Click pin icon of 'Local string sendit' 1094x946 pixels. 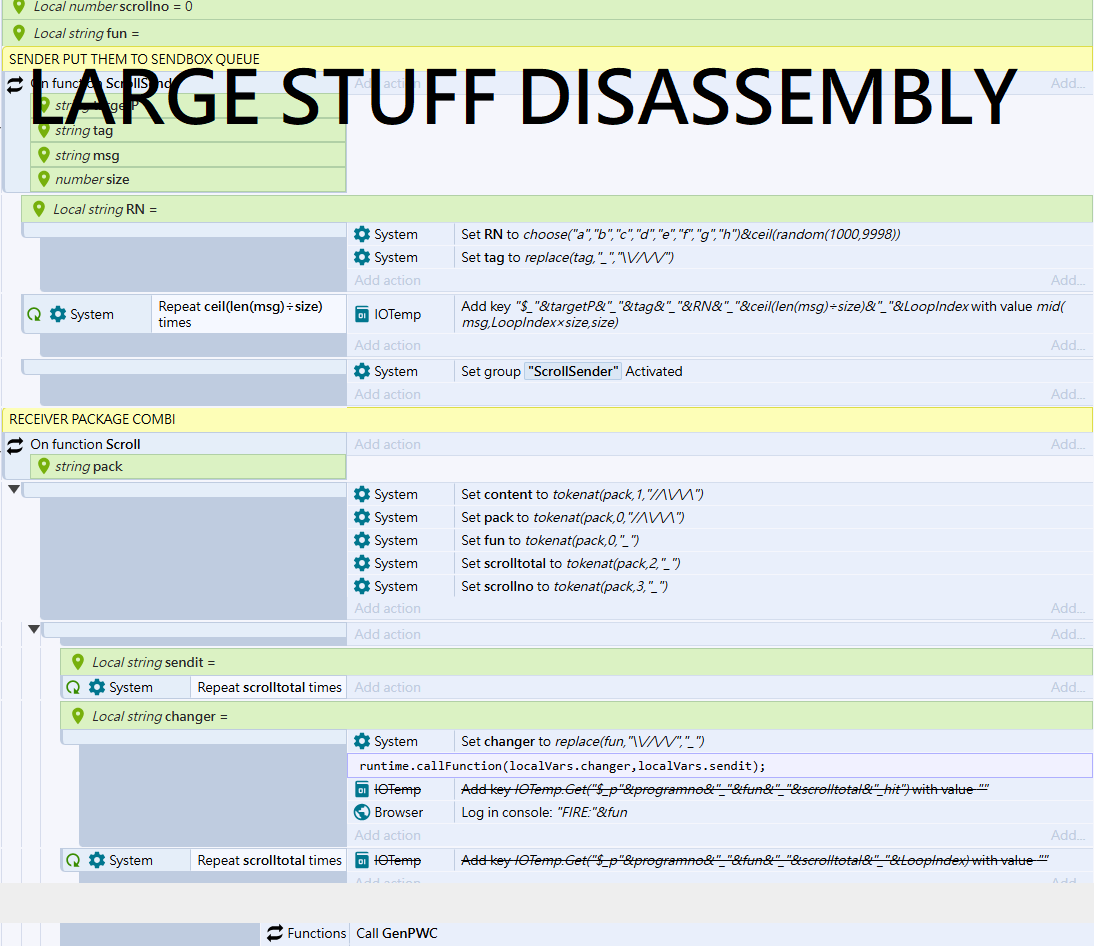(x=78, y=661)
